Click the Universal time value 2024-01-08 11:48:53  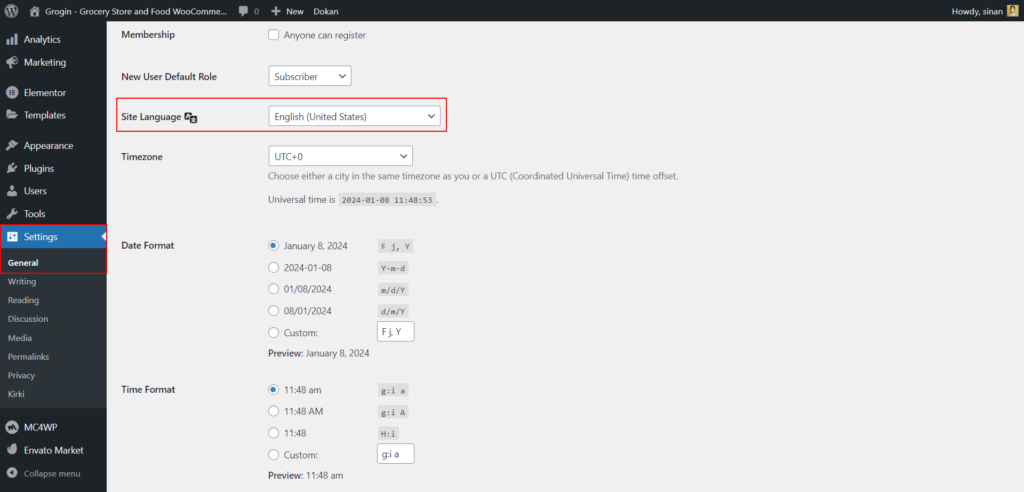pos(387,200)
